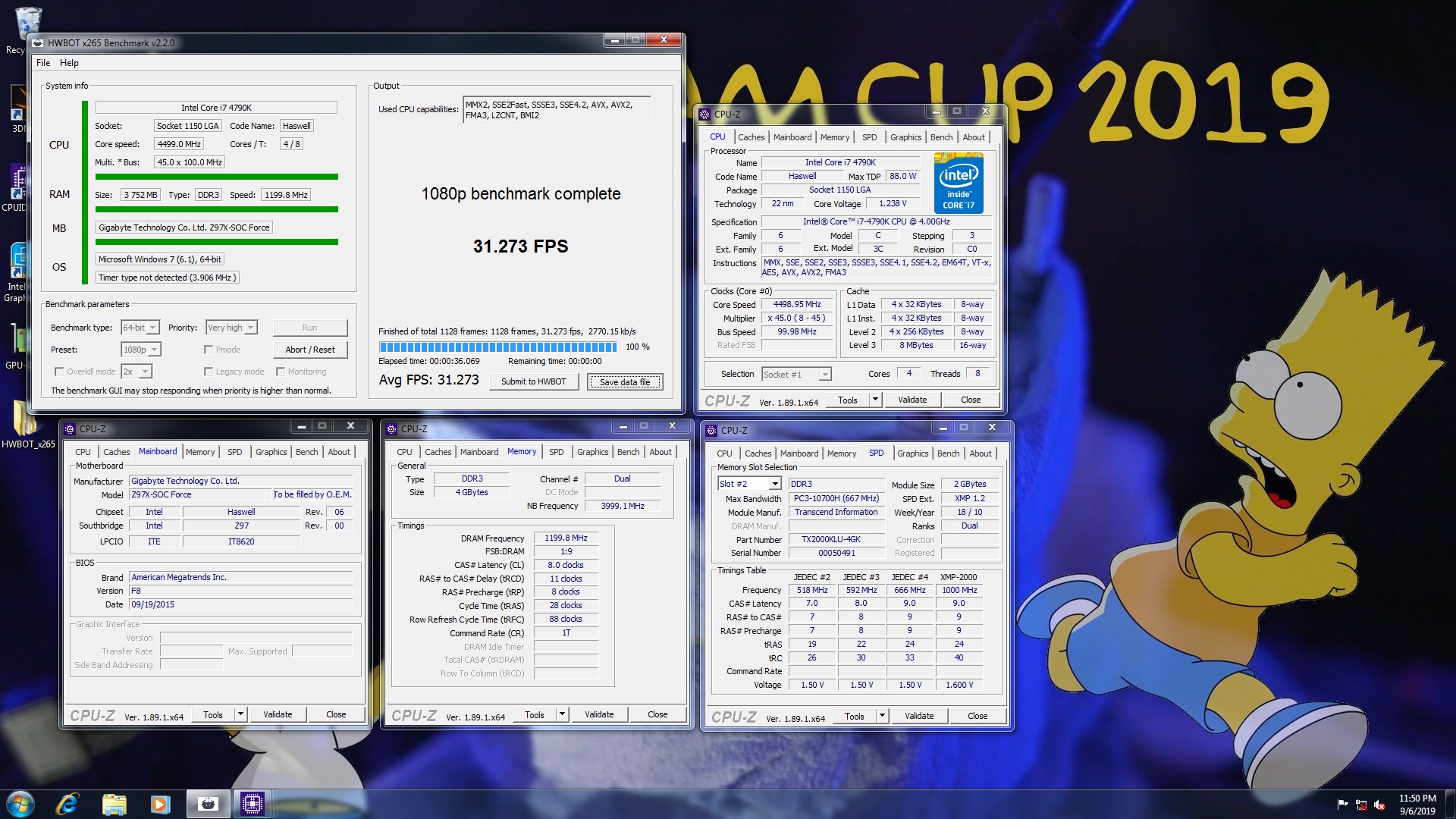Click BIOS date 09/19/2015 value
The image size is (1456, 819).
[x=240, y=604]
